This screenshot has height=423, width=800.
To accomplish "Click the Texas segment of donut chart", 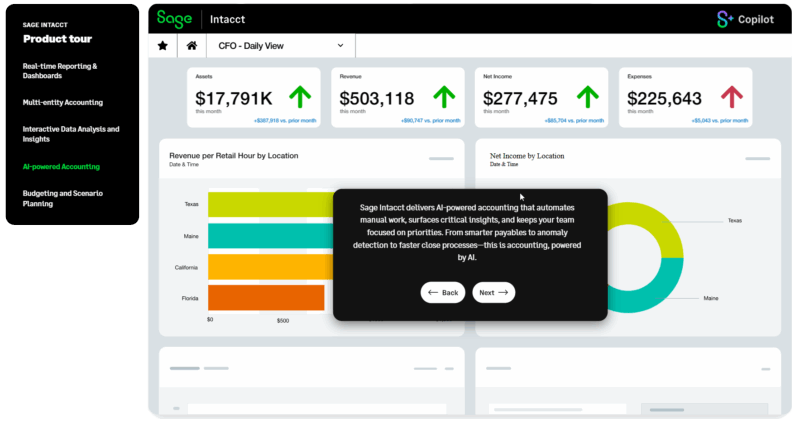I will coord(661,225).
